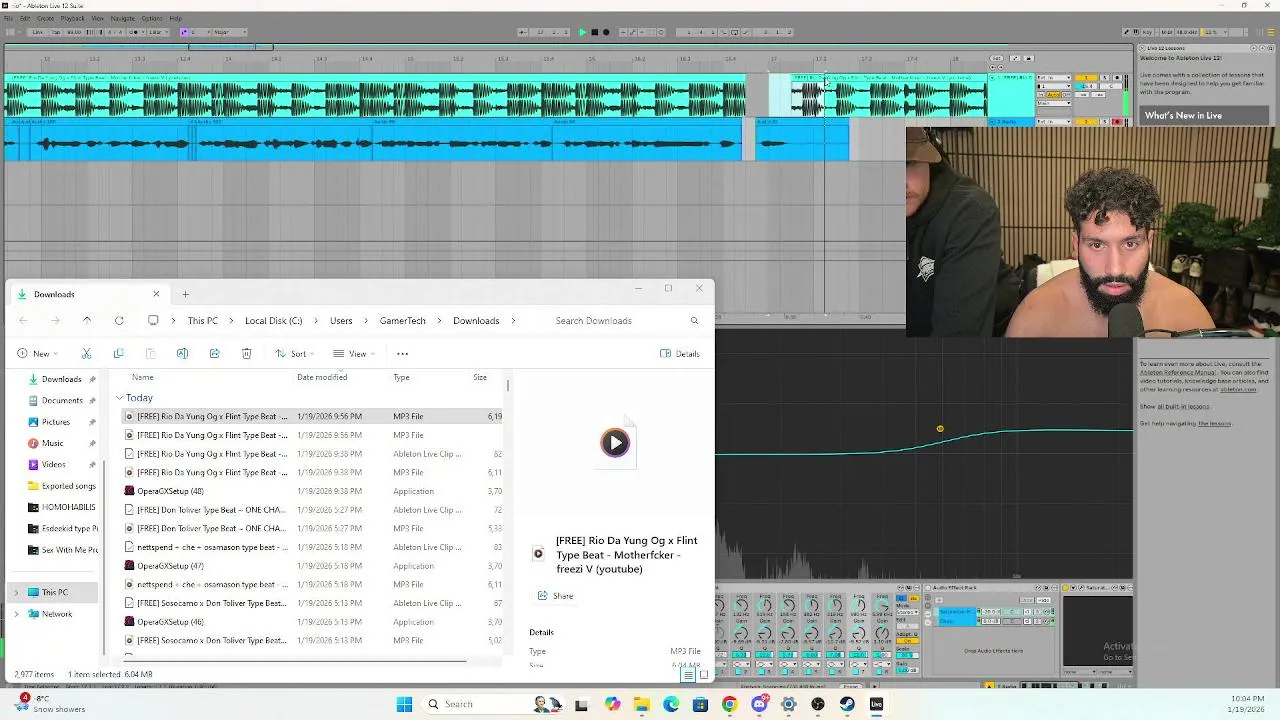Select OperaGXSetup (47) file
The height and width of the screenshot is (720, 1280).
(x=170, y=566)
